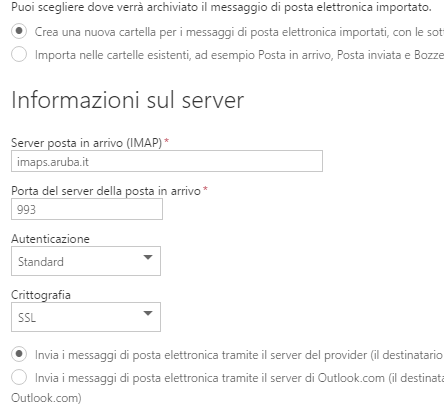Screen dimensions: 444x408
Task: Choose sending via the provider's server radio
Action: pos(19,354)
